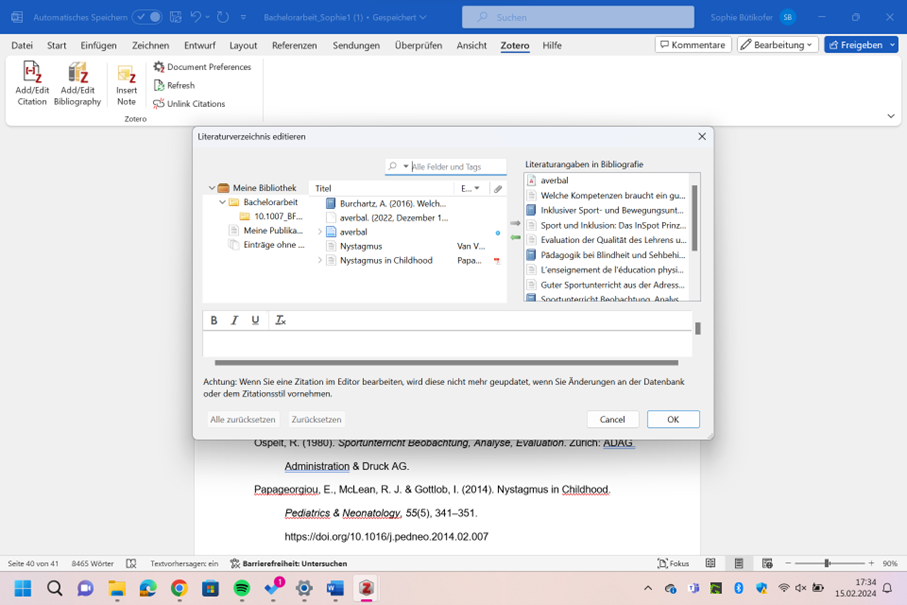Apply italic in the bibliography editor
907x605 pixels.
coord(234,320)
